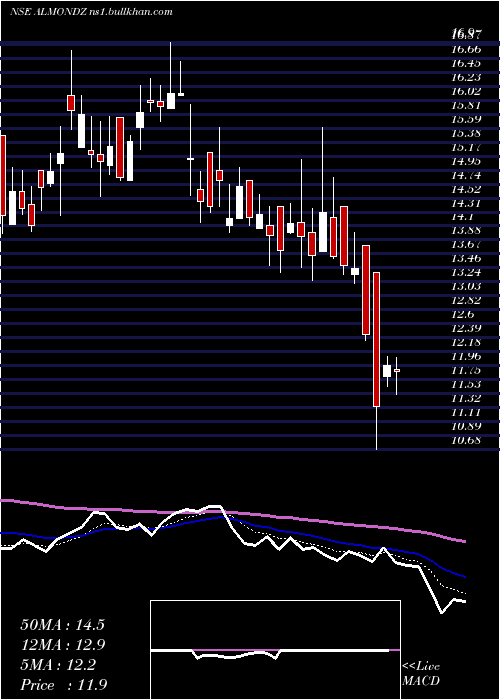The image size is (500, 700).
Task: Click the NSE ALMONDZ chart title
Action: (91, 12)
